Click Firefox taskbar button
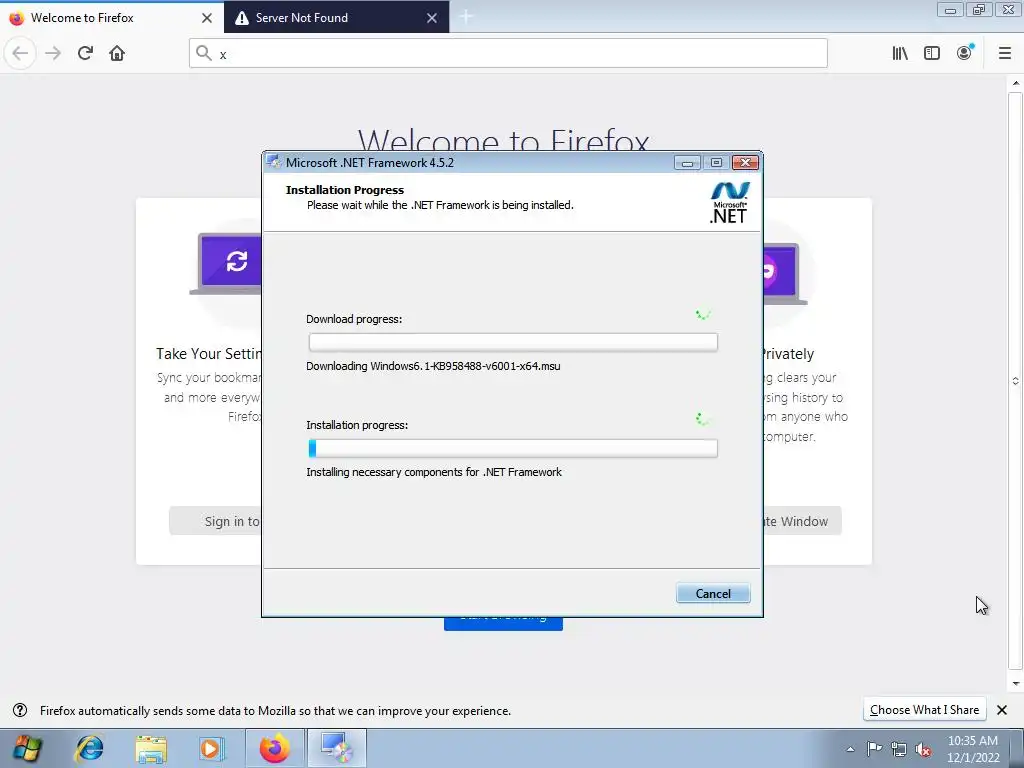Image resolution: width=1024 pixels, height=768 pixels. 274,748
